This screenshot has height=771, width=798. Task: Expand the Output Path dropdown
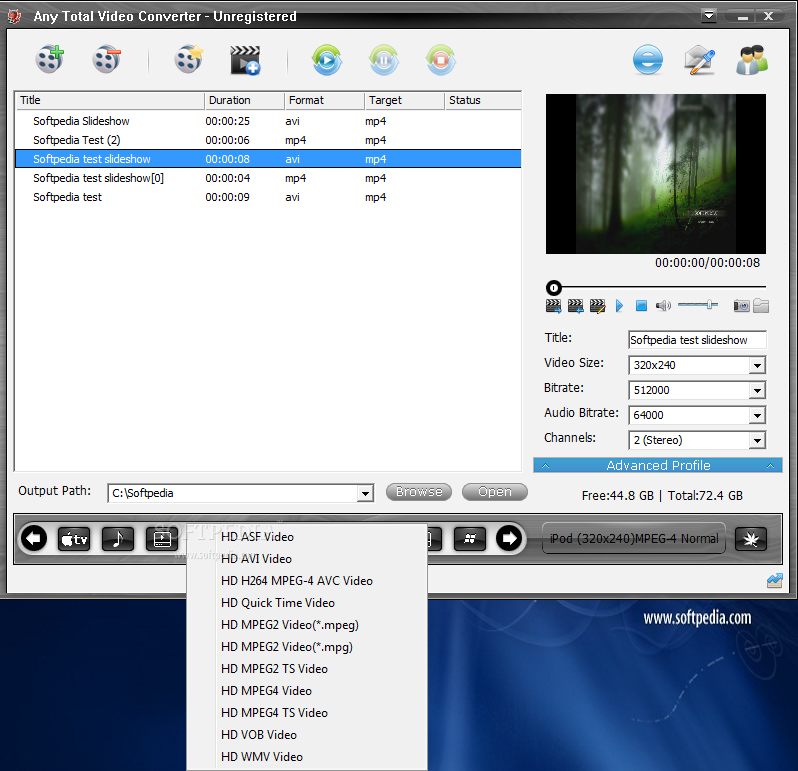(x=365, y=493)
